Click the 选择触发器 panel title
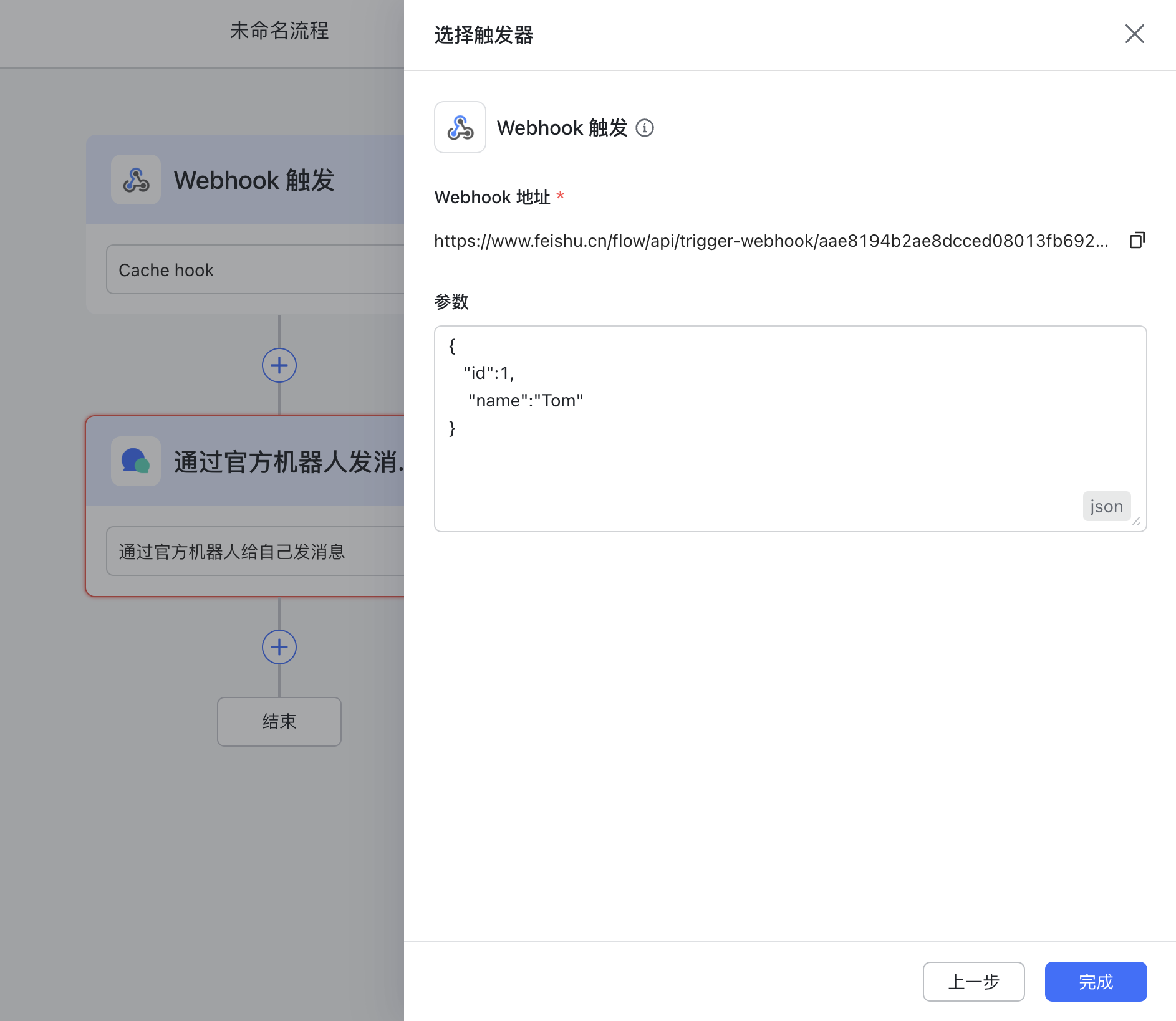Screen dimensions: 1176x1021 (483, 35)
